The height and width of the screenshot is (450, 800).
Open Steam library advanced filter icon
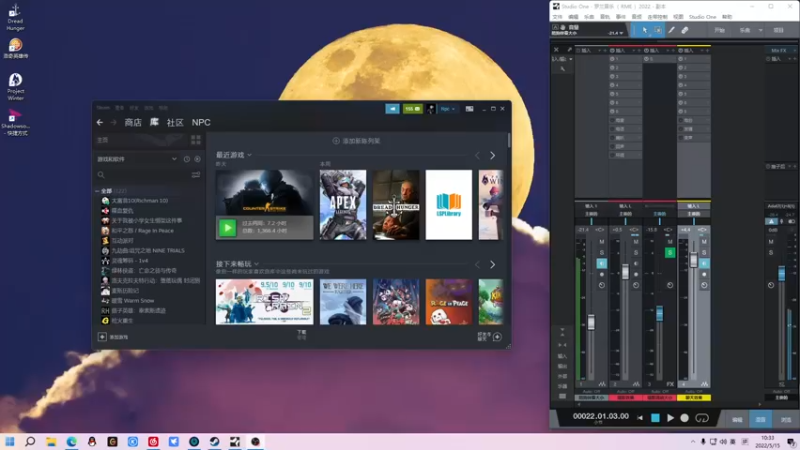[x=196, y=175]
